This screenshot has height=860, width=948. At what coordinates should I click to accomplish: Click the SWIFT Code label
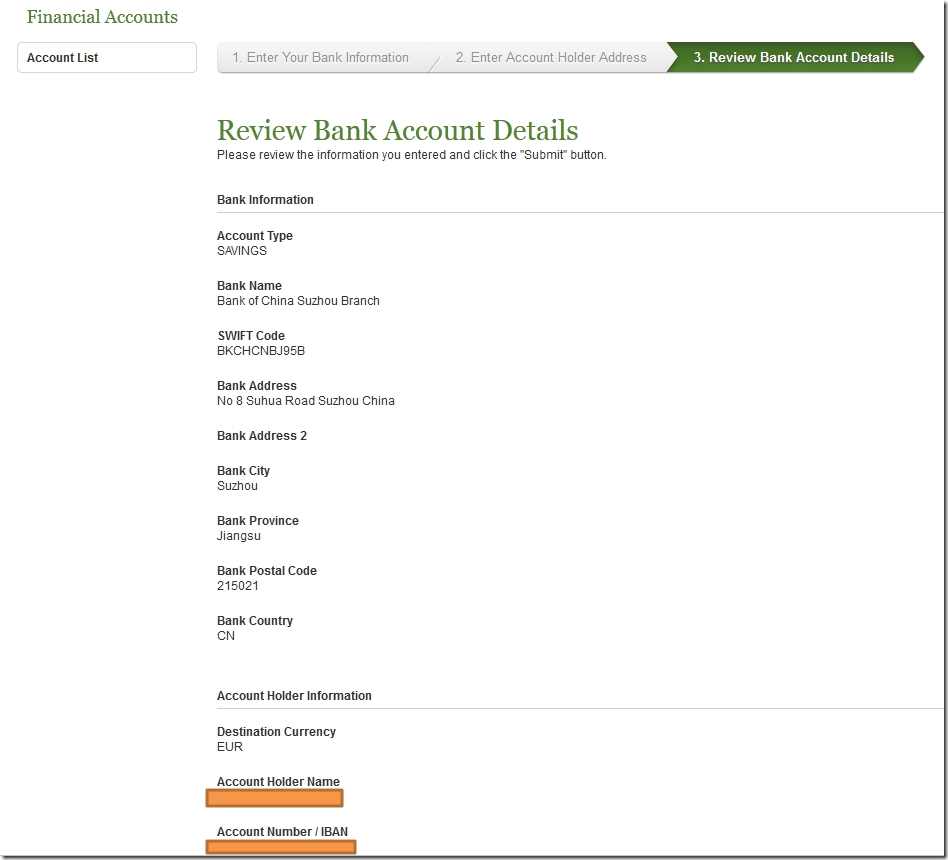click(x=251, y=336)
